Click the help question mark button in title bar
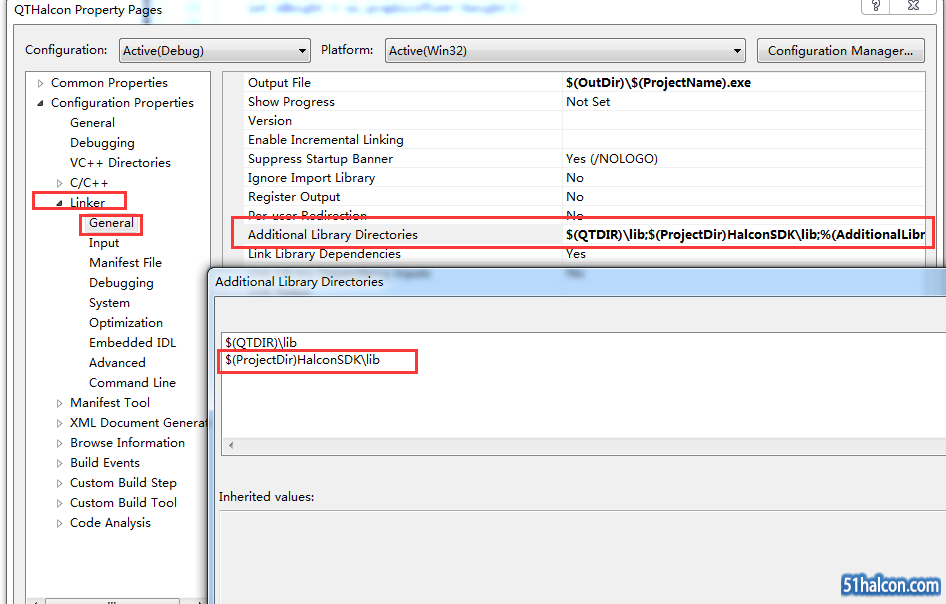The height and width of the screenshot is (604, 946). [875, 6]
